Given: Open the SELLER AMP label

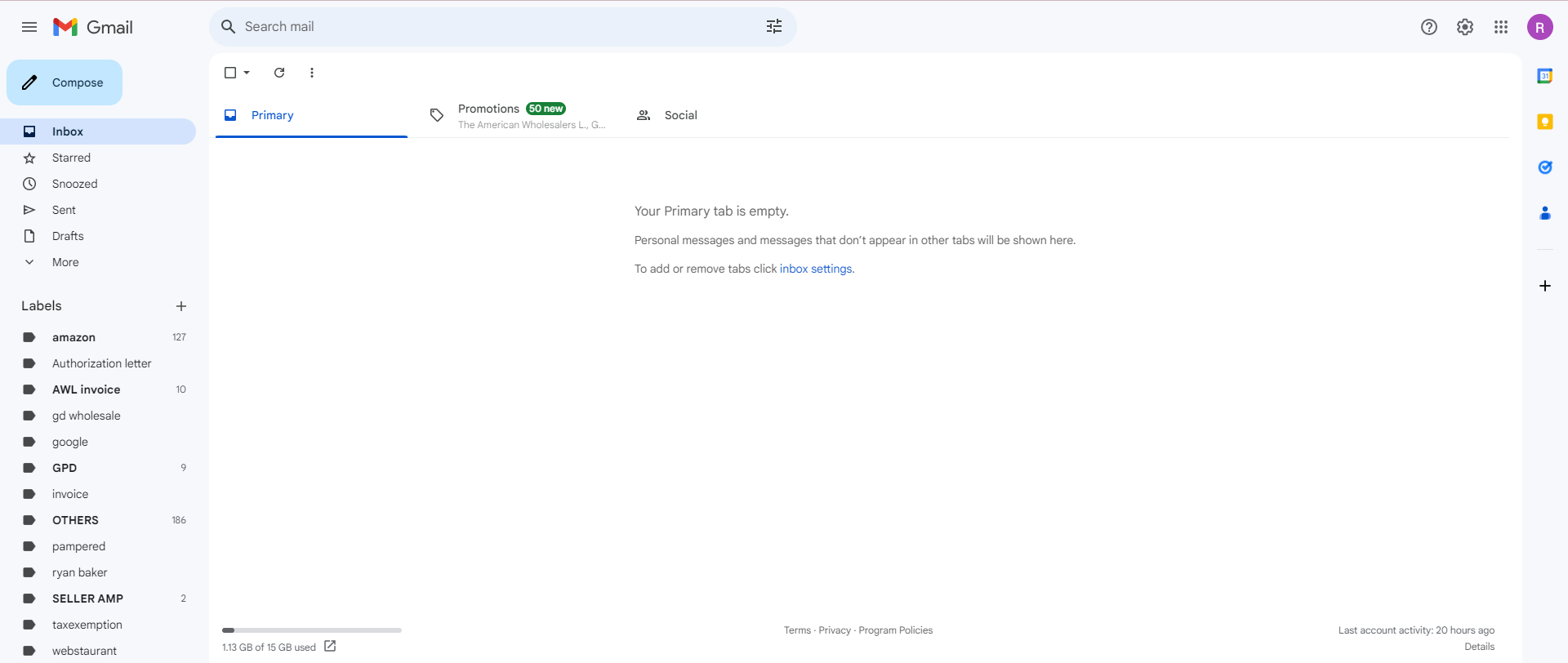Looking at the screenshot, I should point(98,598).
